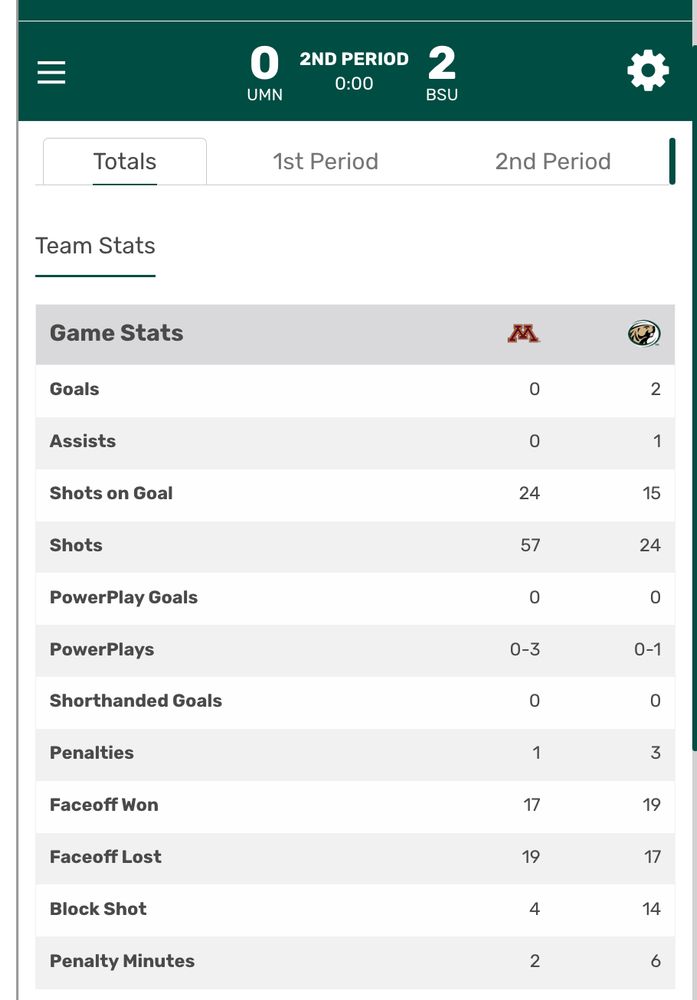Select the Totals tab

coord(125,162)
